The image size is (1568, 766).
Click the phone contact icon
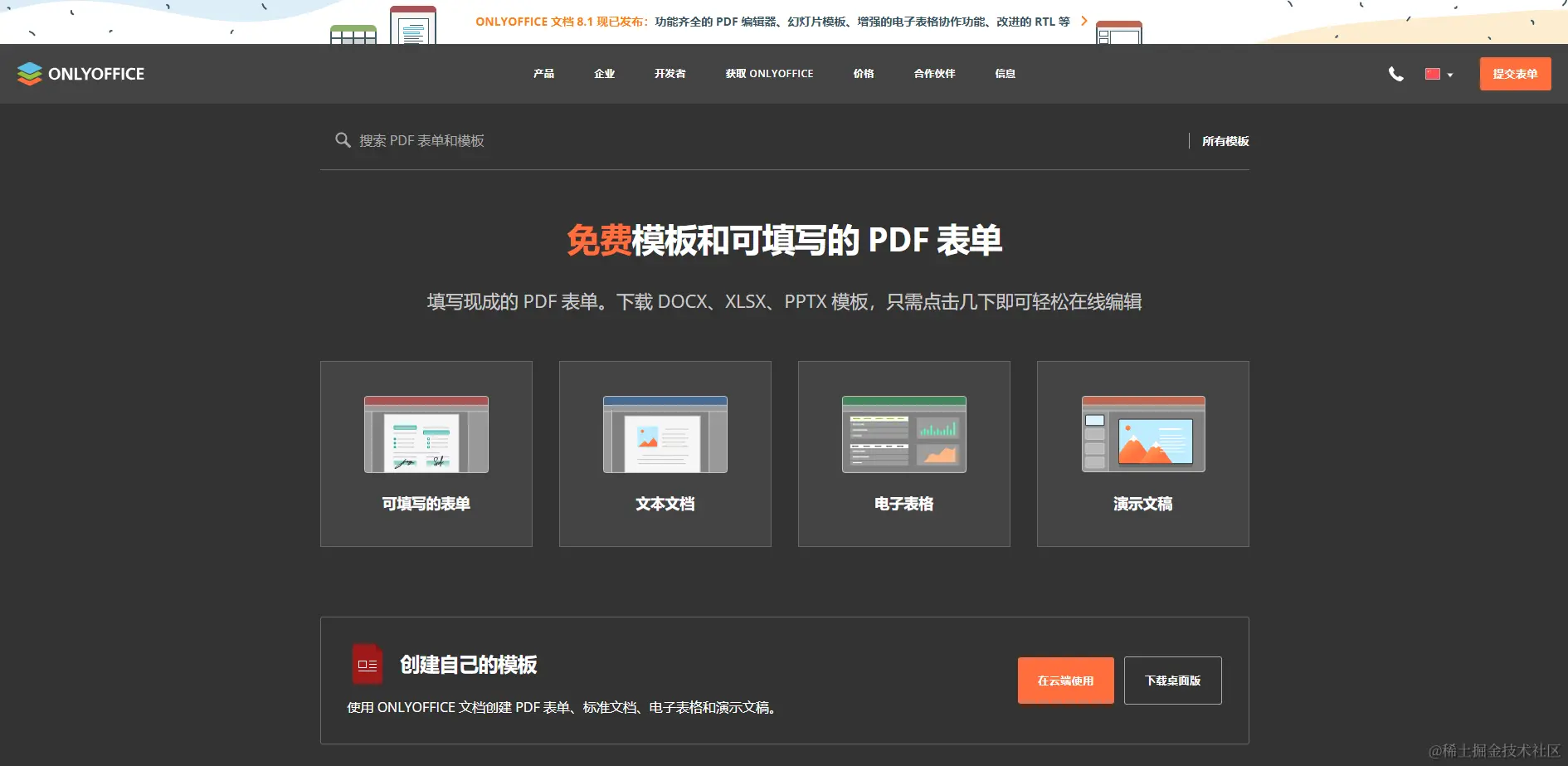(1396, 74)
